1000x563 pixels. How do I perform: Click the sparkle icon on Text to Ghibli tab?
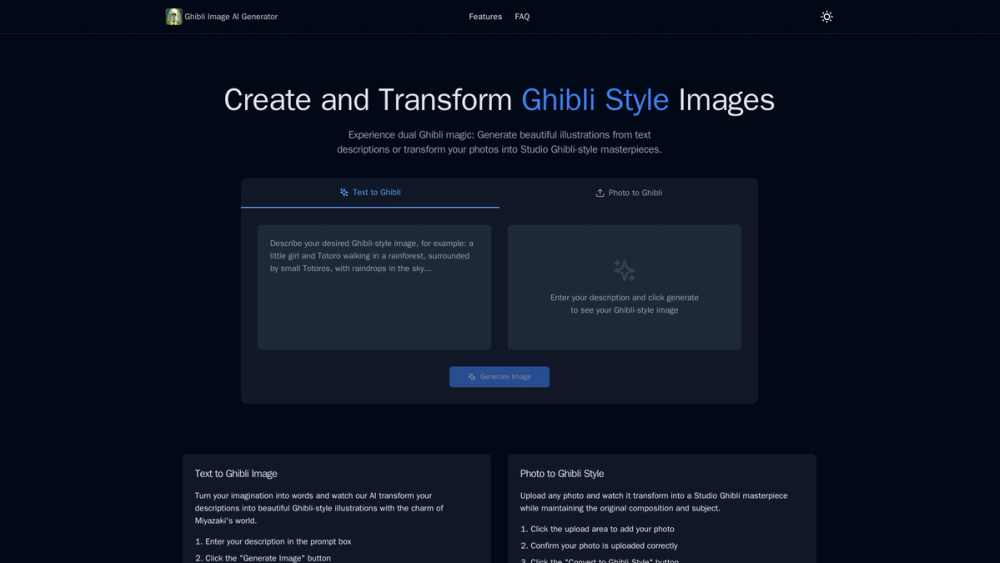(344, 193)
